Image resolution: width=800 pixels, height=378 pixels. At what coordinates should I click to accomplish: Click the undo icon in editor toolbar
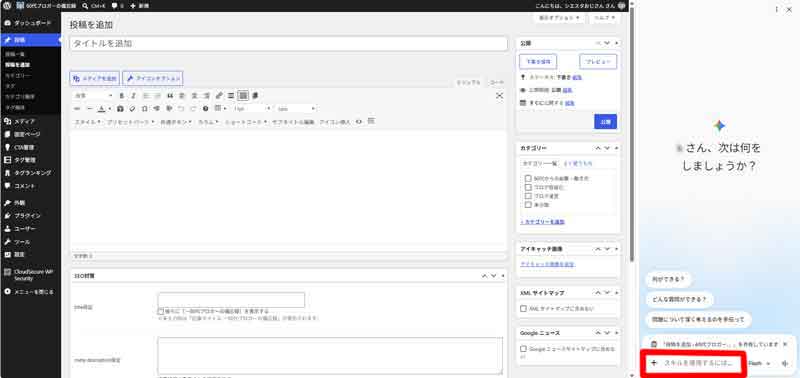point(181,109)
